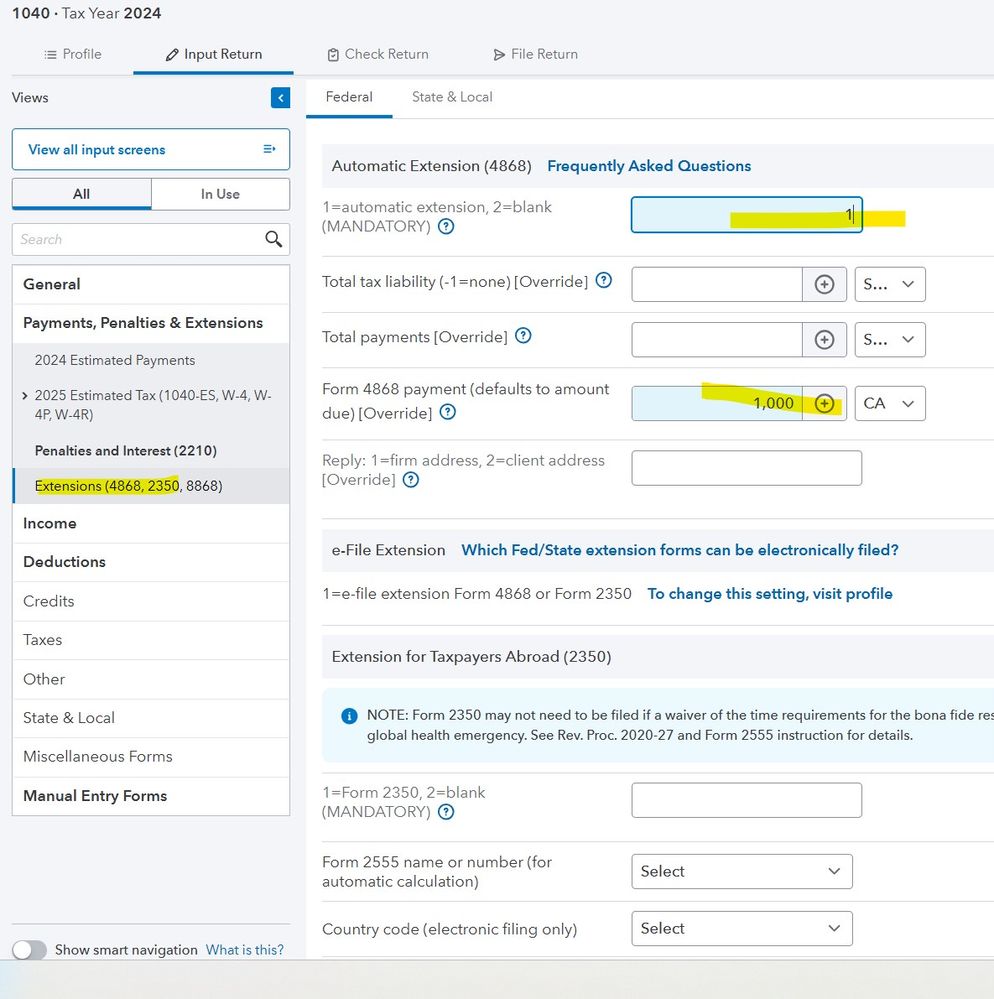Click plus icon on Total payments field
The image size is (994, 999).
point(824,340)
